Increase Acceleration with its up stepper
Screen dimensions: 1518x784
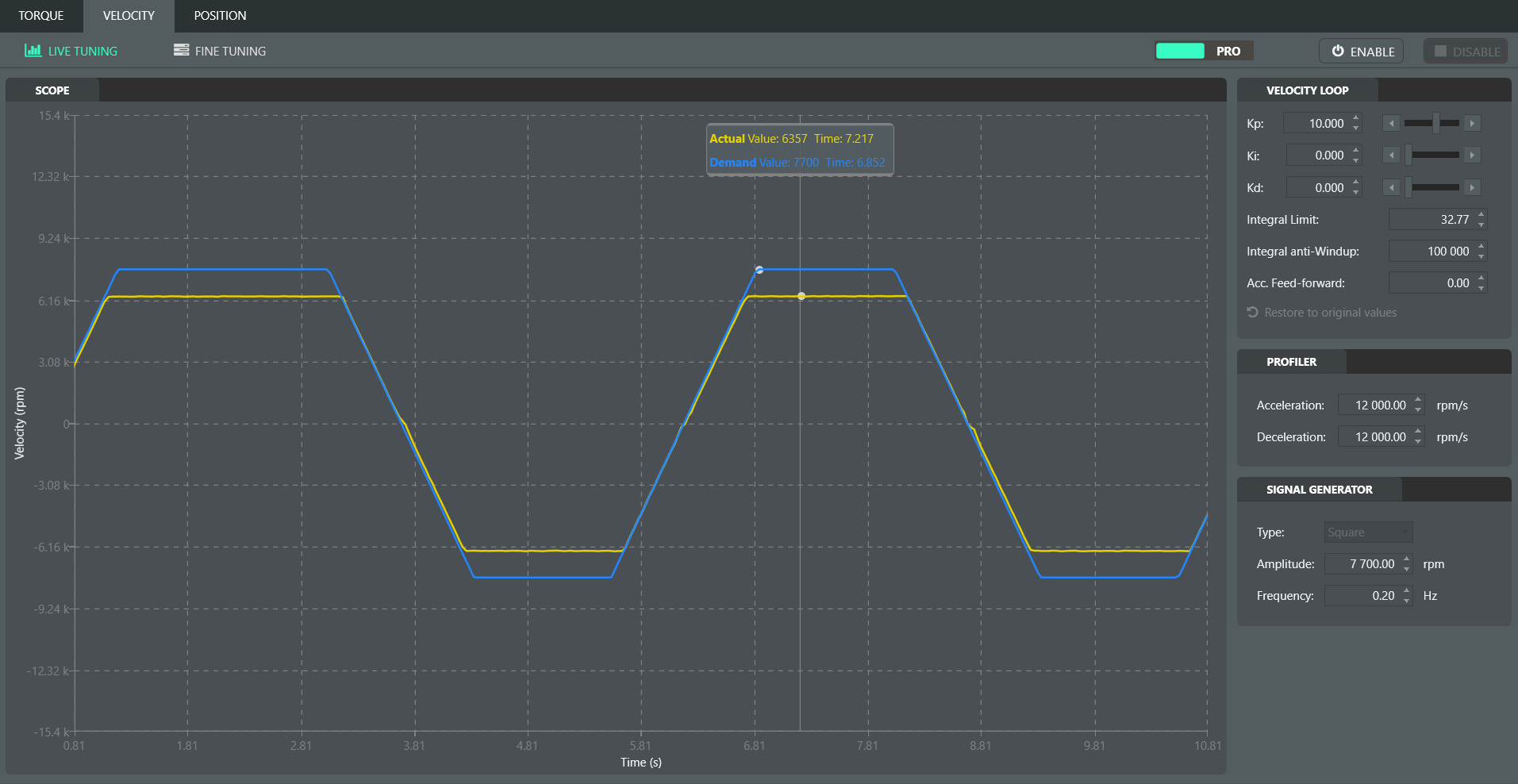tap(1418, 401)
